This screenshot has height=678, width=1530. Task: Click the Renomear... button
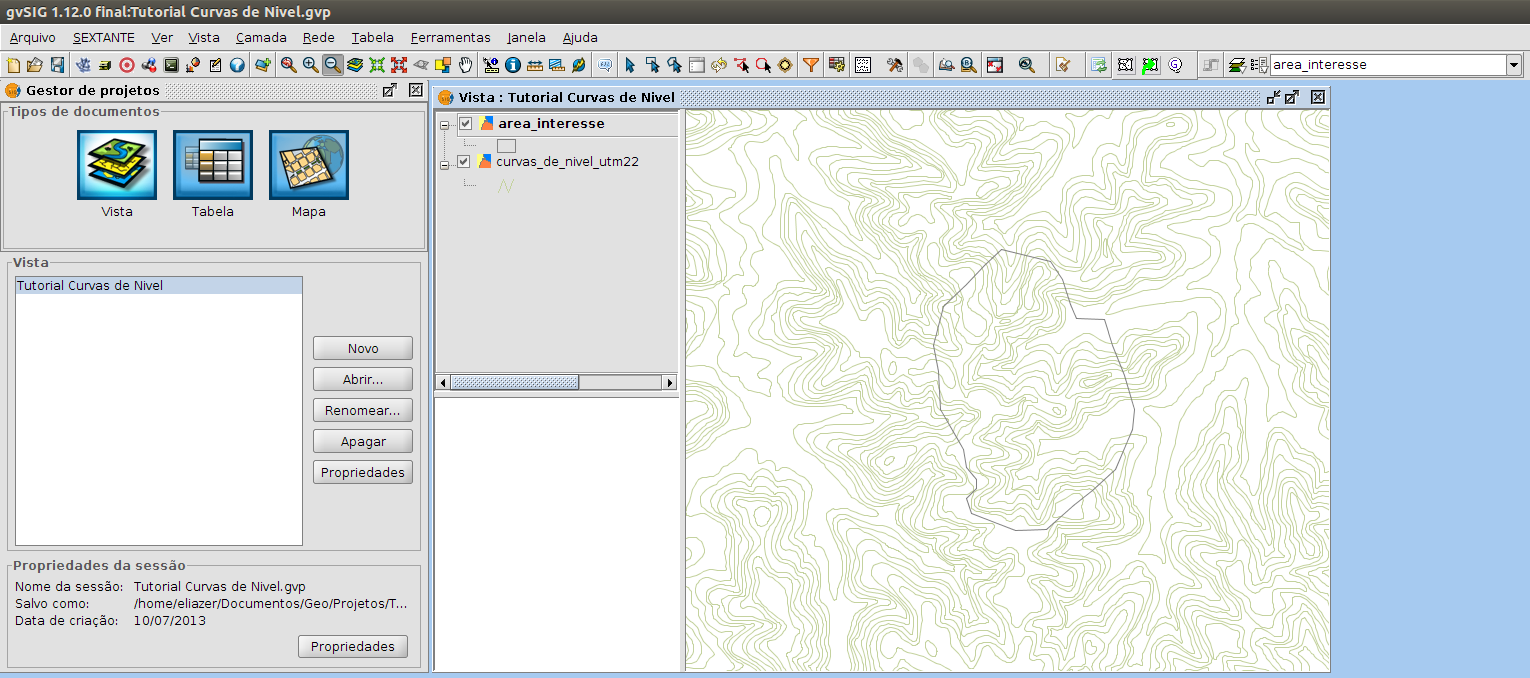[x=362, y=410]
